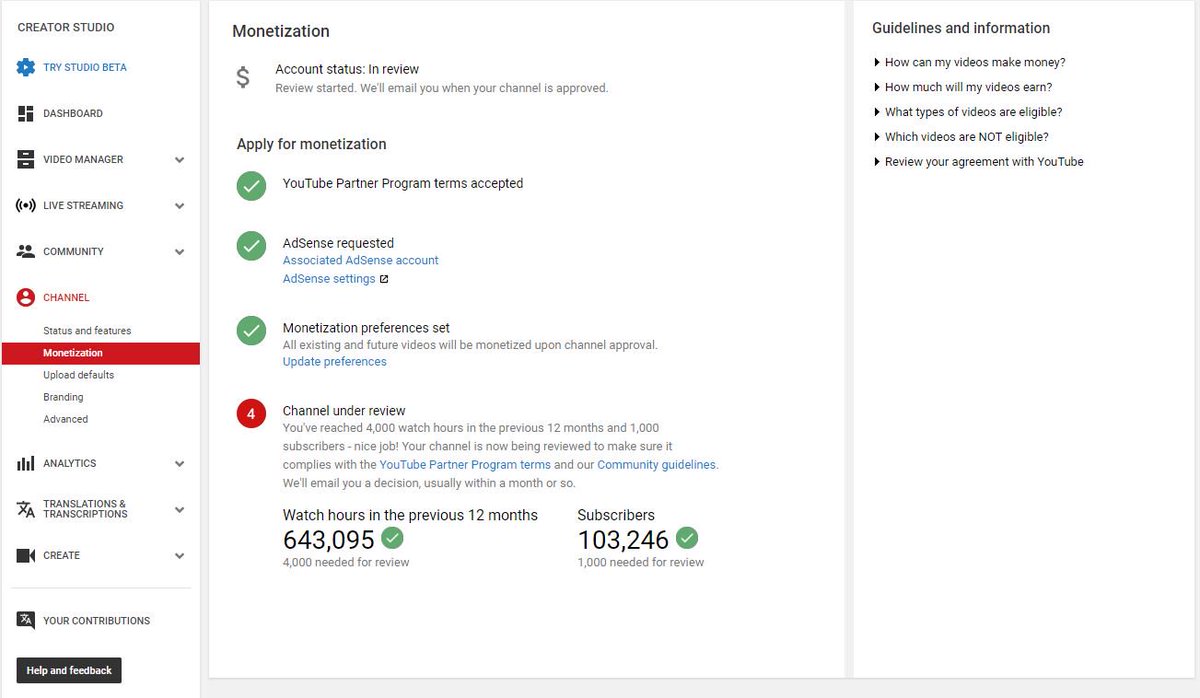This screenshot has height=698, width=1200.
Task: Click the Analytics bar chart icon
Action: (x=26, y=464)
